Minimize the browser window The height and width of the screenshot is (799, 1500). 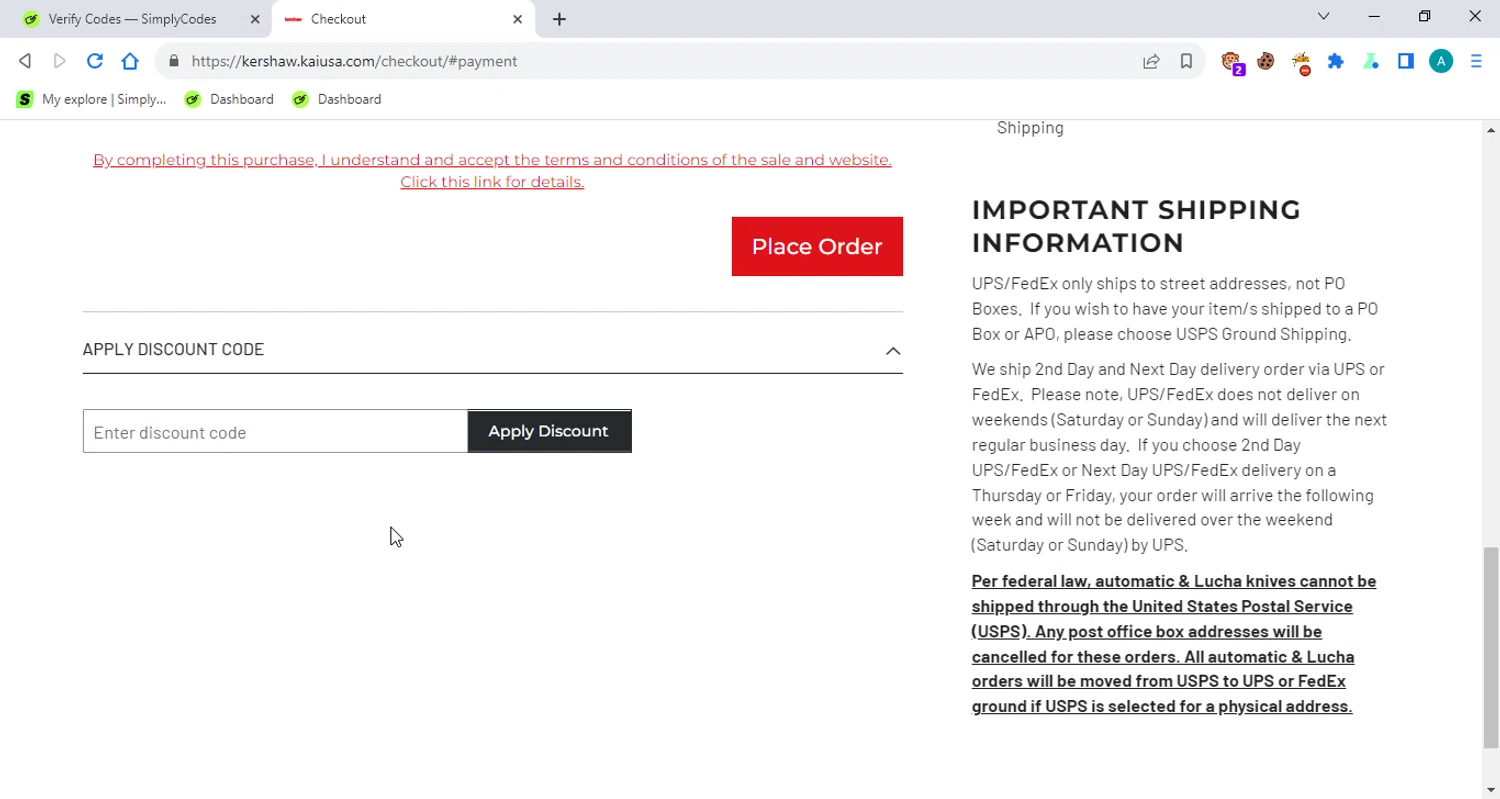[x=1375, y=16]
